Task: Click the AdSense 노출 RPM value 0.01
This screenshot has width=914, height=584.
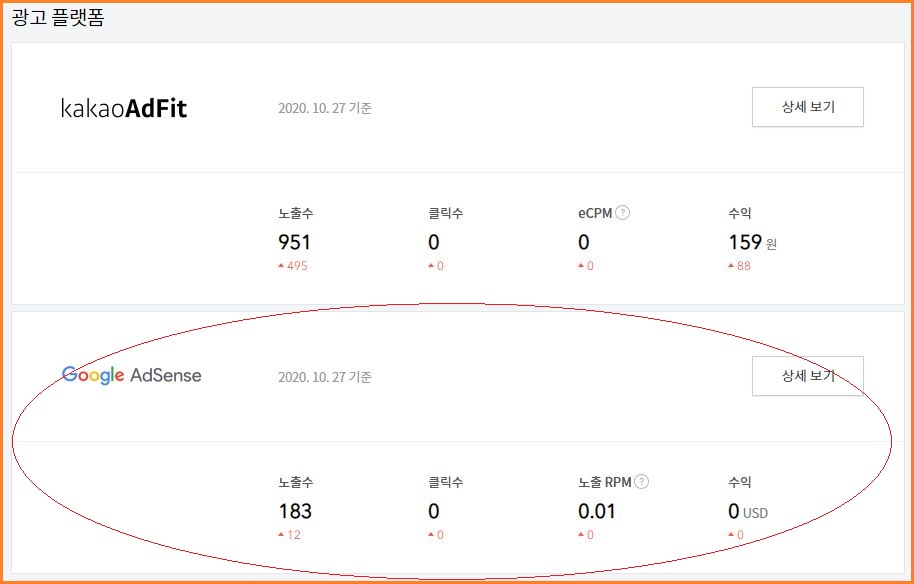Action: click(x=597, y=511)
